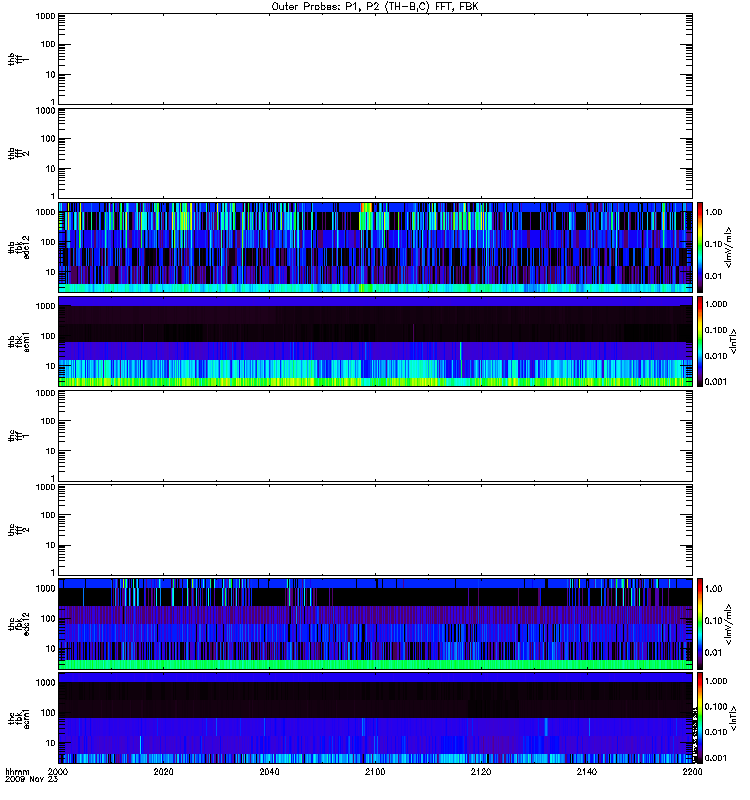
Task: Click the thb fbk edc12 spectrogram
Action: coord(375,247)
